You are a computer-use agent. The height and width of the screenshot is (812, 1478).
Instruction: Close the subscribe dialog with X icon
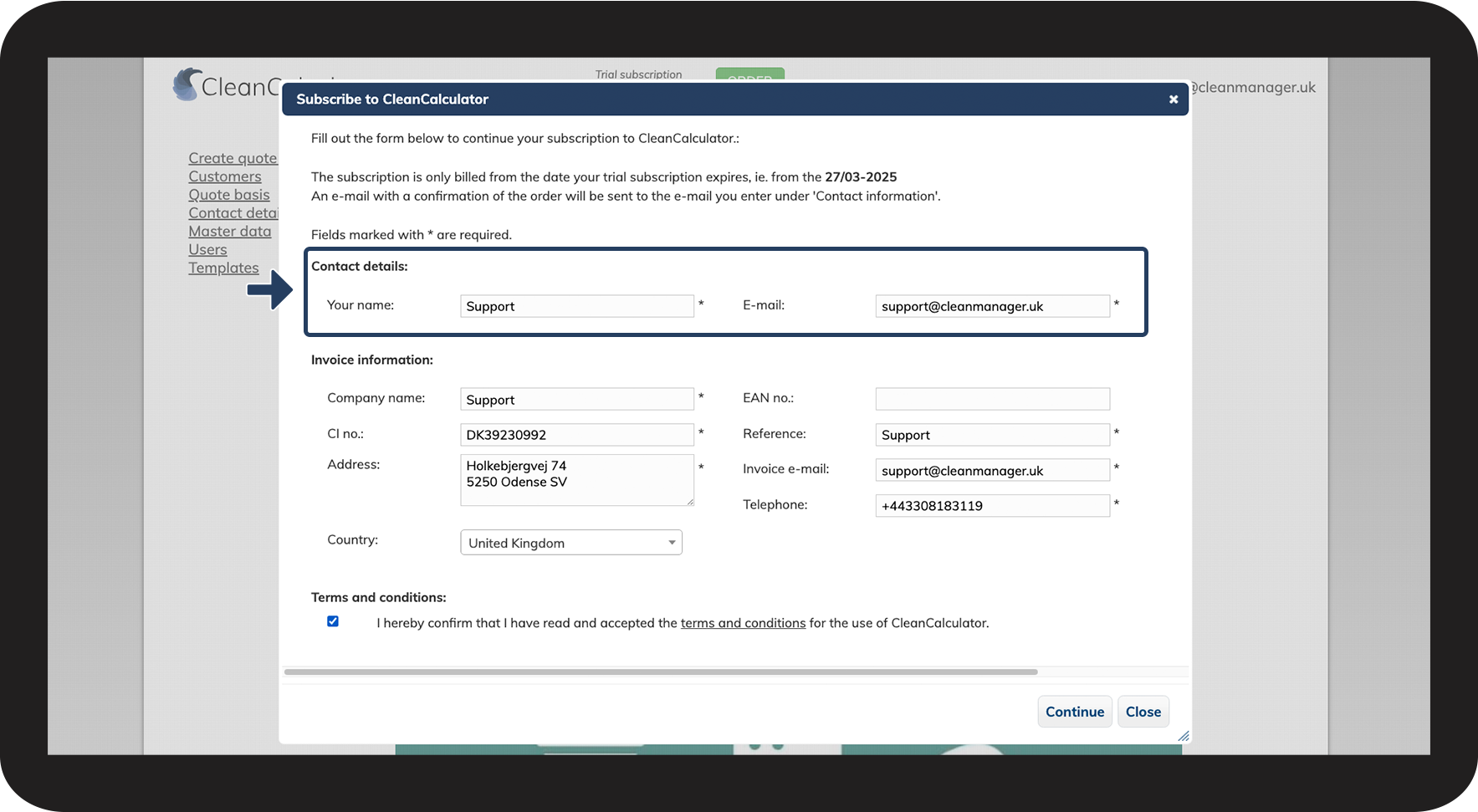tap(1173, 100)
